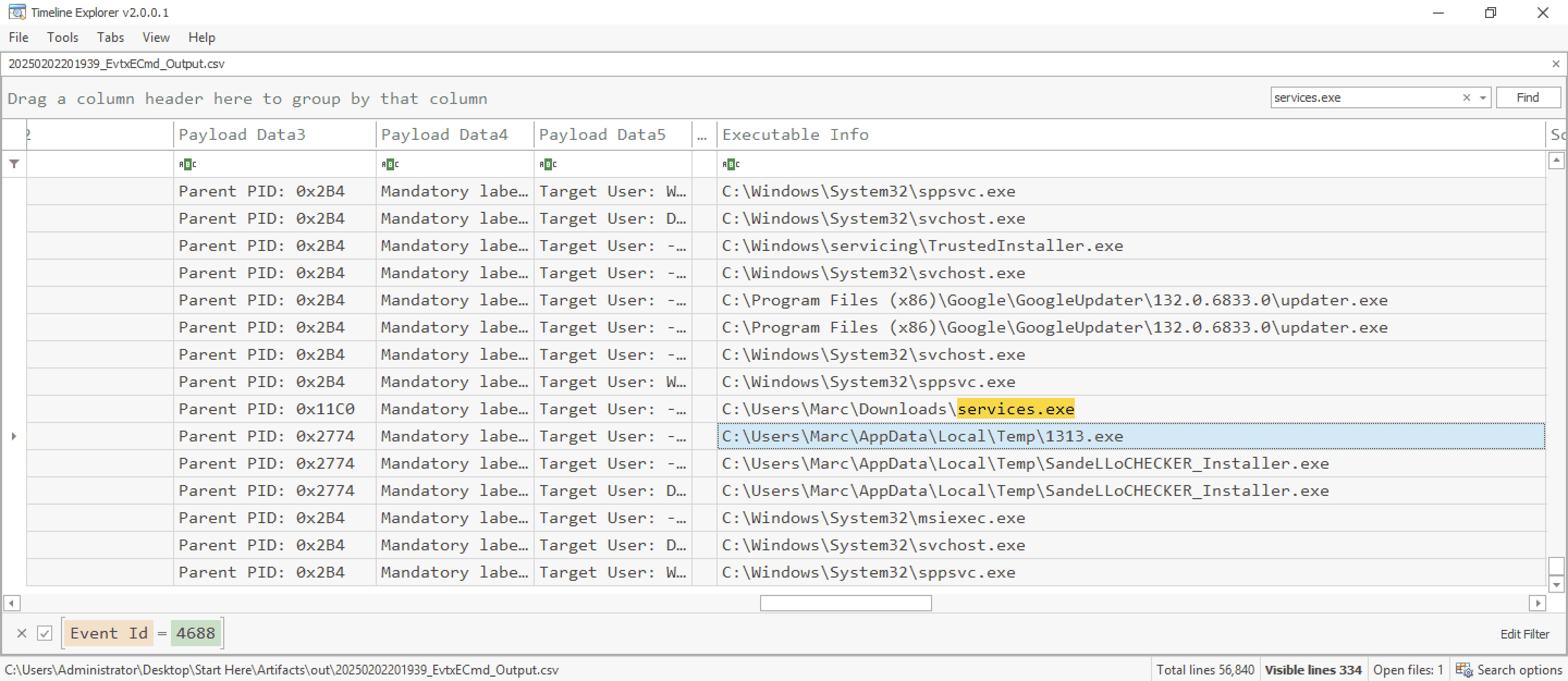1568x681 pixels.
Task: Open the File menu
Action: [19, 37]
